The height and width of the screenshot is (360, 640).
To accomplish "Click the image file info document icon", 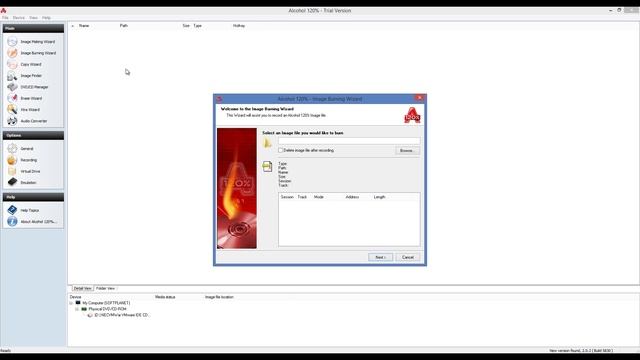I will 267,167.
